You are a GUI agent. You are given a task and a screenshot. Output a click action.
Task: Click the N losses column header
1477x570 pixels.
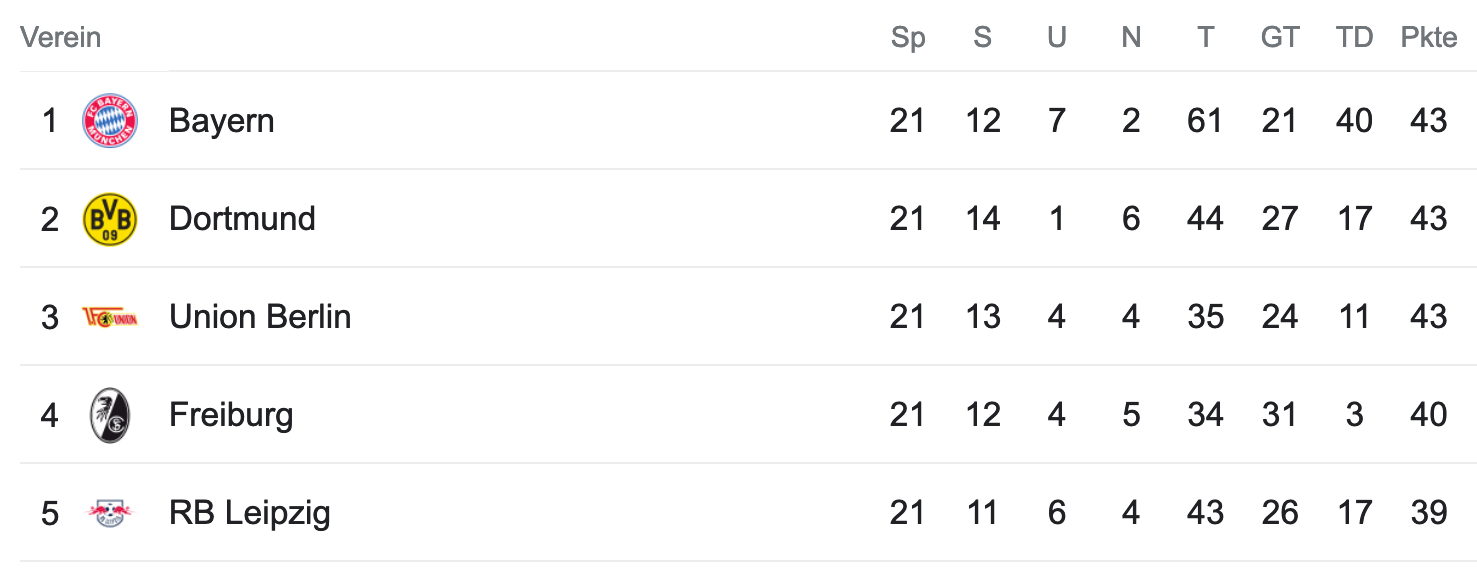point(1131,37)
